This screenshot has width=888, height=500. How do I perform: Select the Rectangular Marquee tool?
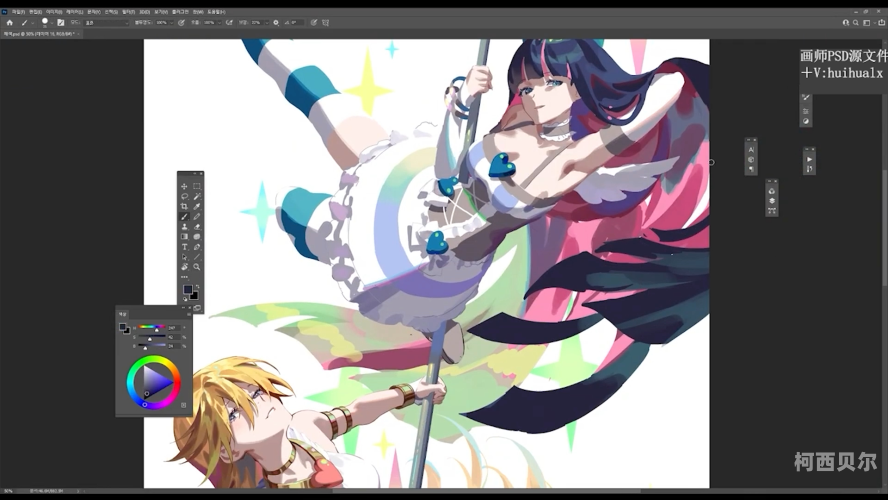197,186
